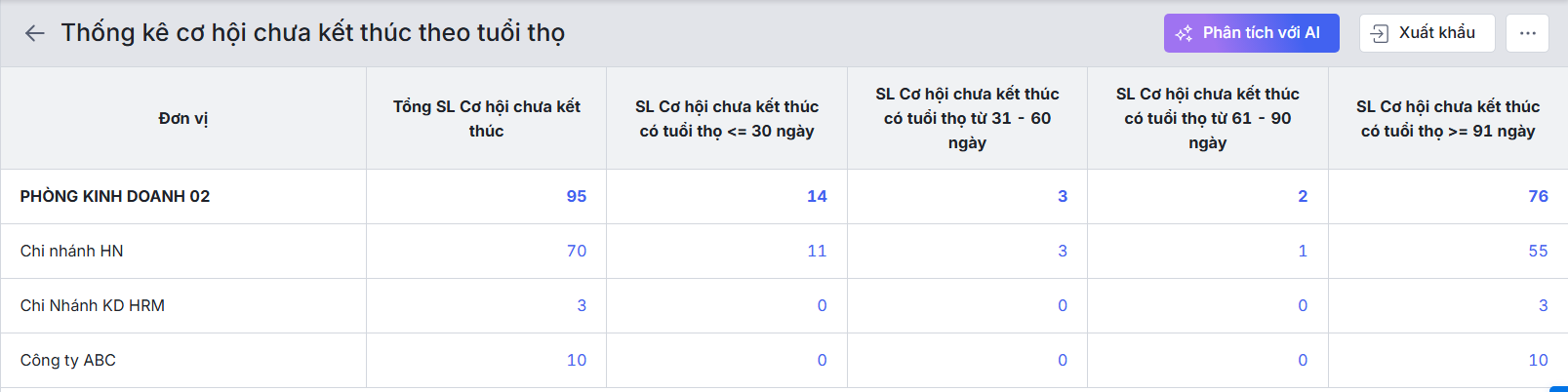Open value 14 in PHÒNG KINH DOANH 02 row

pyautogui.click(x=817, y=197)
